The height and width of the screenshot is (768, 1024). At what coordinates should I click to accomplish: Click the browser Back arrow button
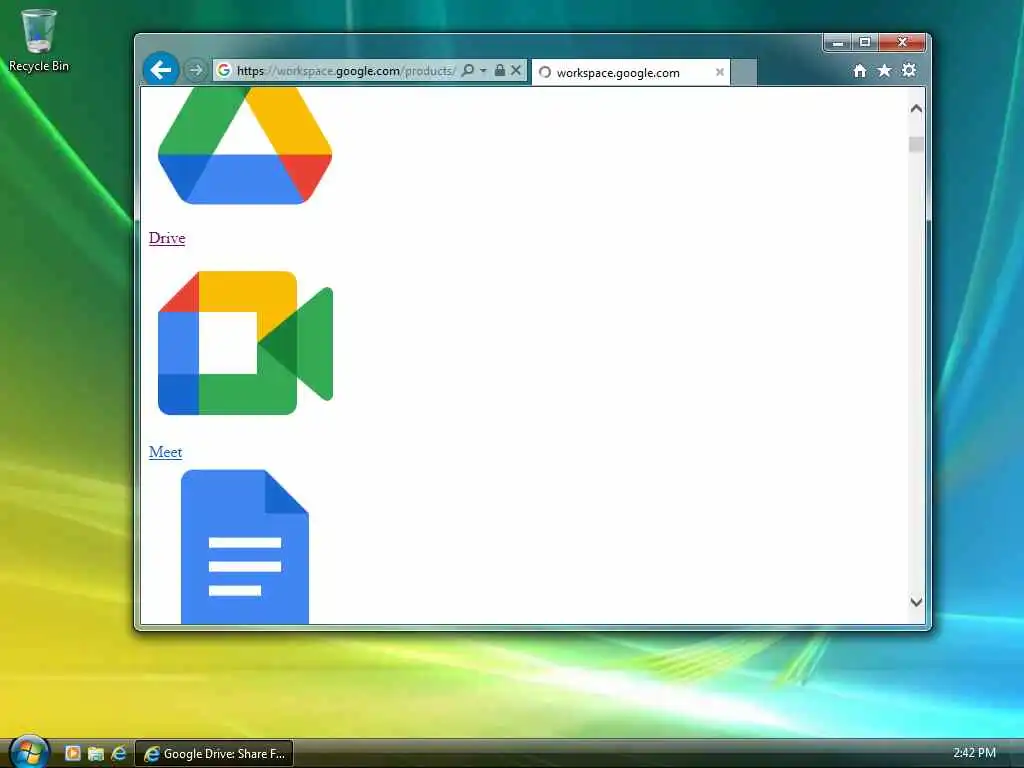tap(161, 69)
